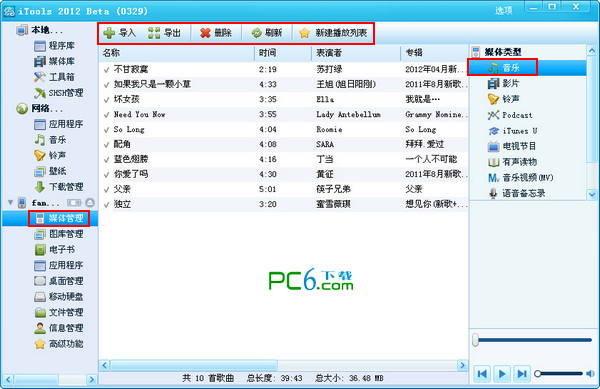Screen dimensions: 600x389
Task: Open 桌面管理 under the device
Action: 59,281
